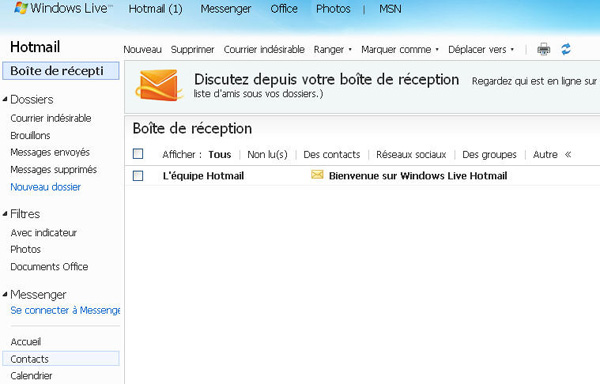Click Se connecter à Messenger link

pos(65,310)
